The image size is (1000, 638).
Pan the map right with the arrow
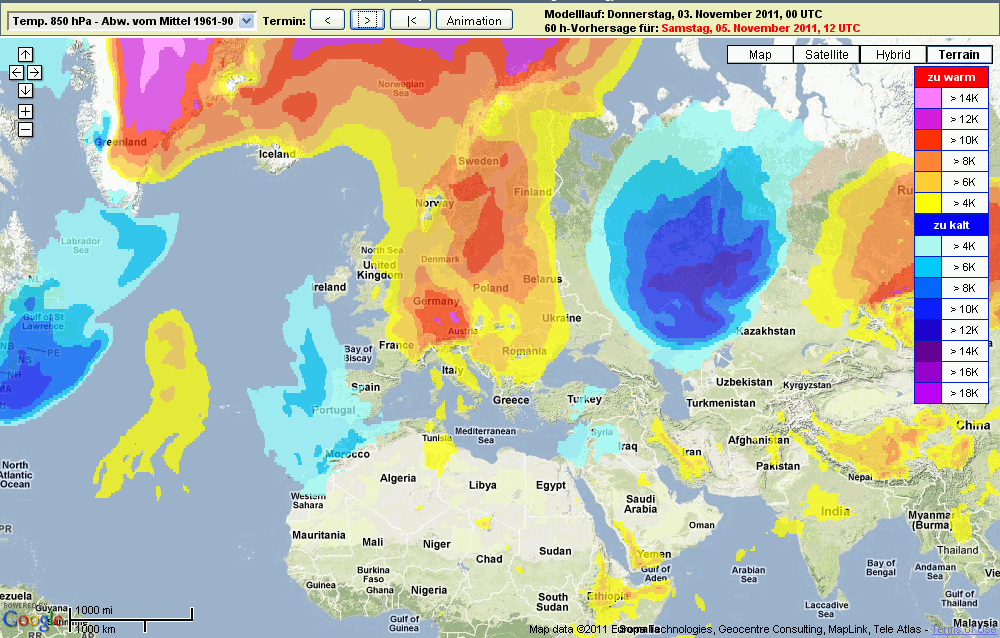(x=34, y=73)
